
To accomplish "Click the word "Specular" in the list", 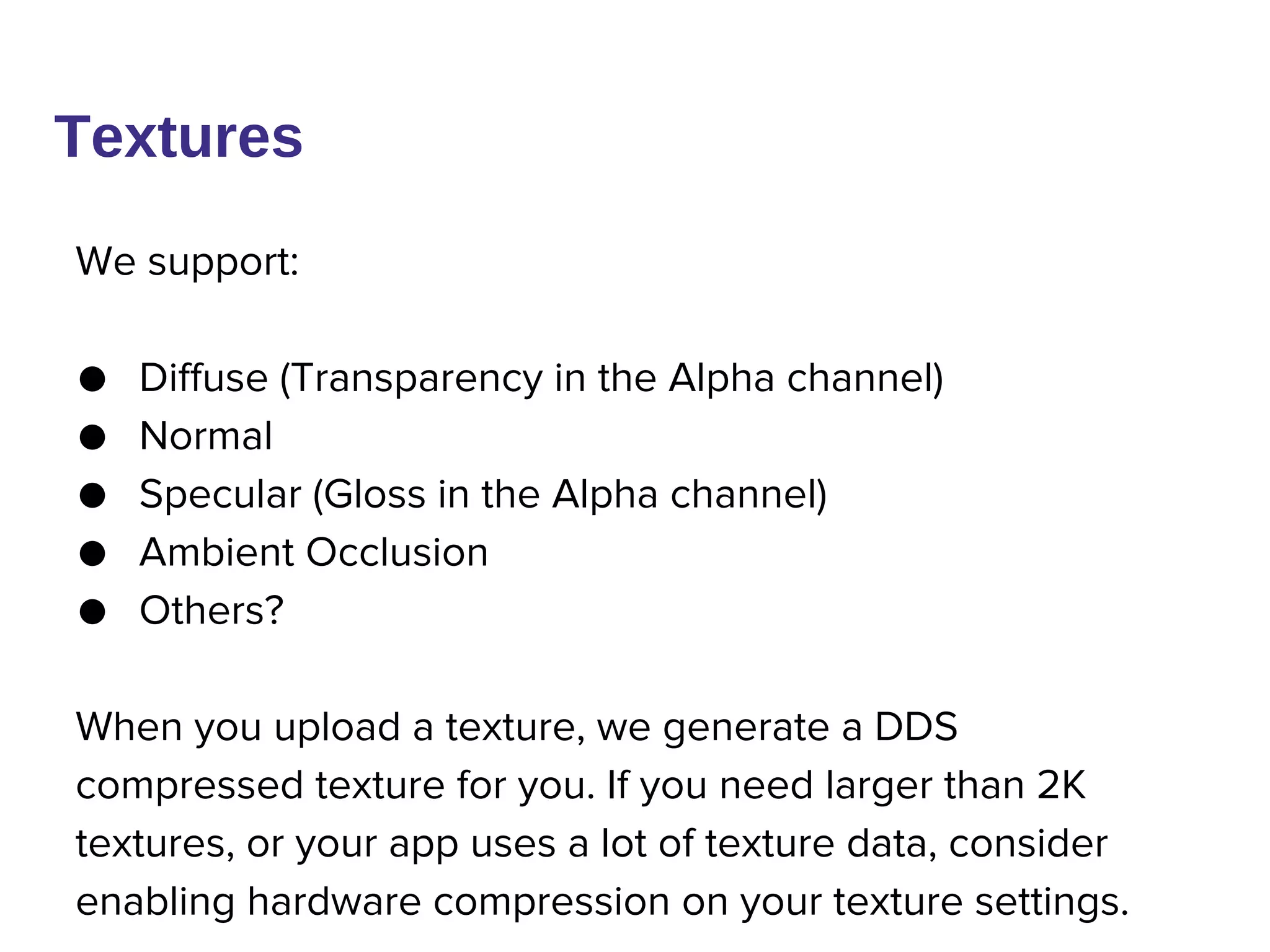I will point(220,495).
